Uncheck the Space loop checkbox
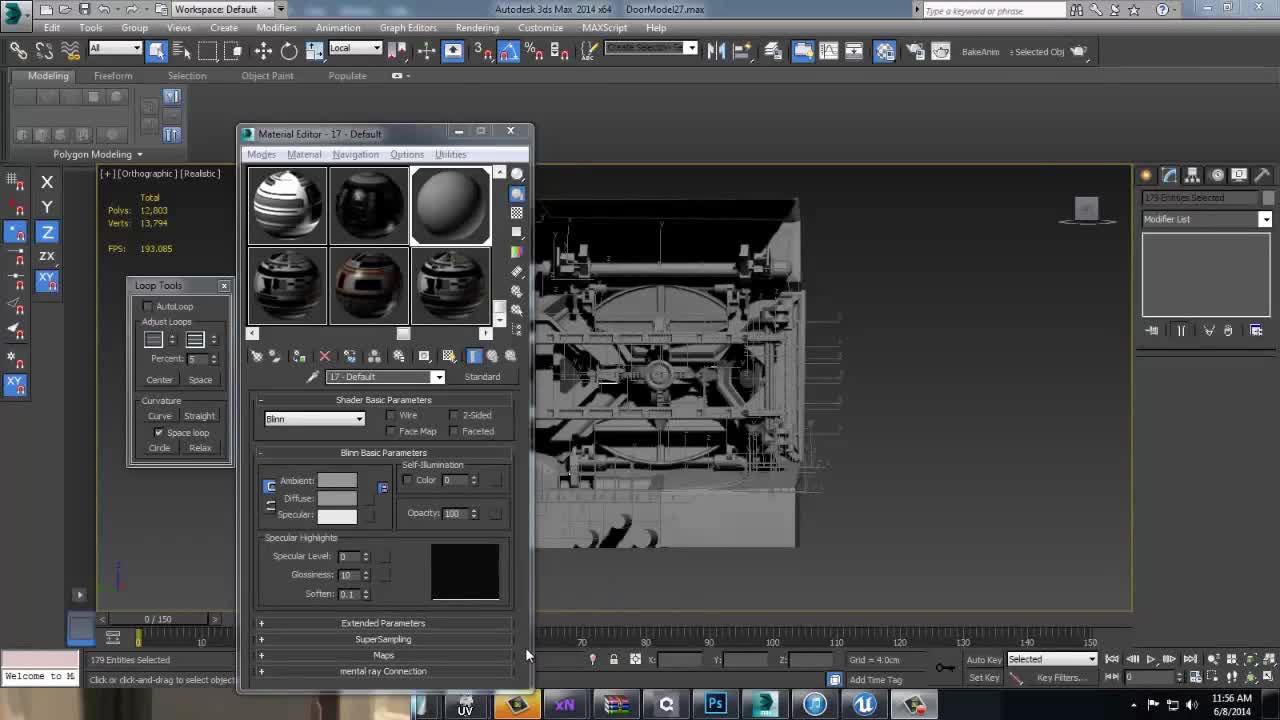 tap(158, 432)
